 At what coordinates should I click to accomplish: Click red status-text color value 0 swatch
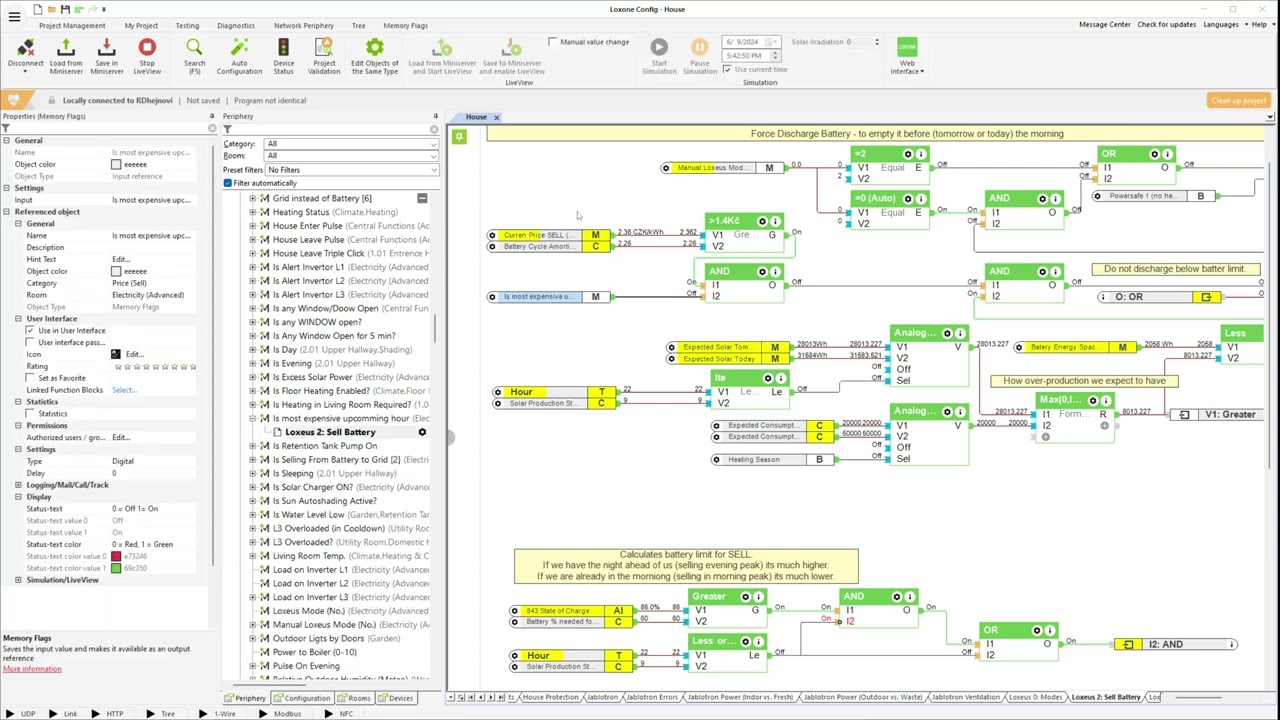[x=116, y=556]
